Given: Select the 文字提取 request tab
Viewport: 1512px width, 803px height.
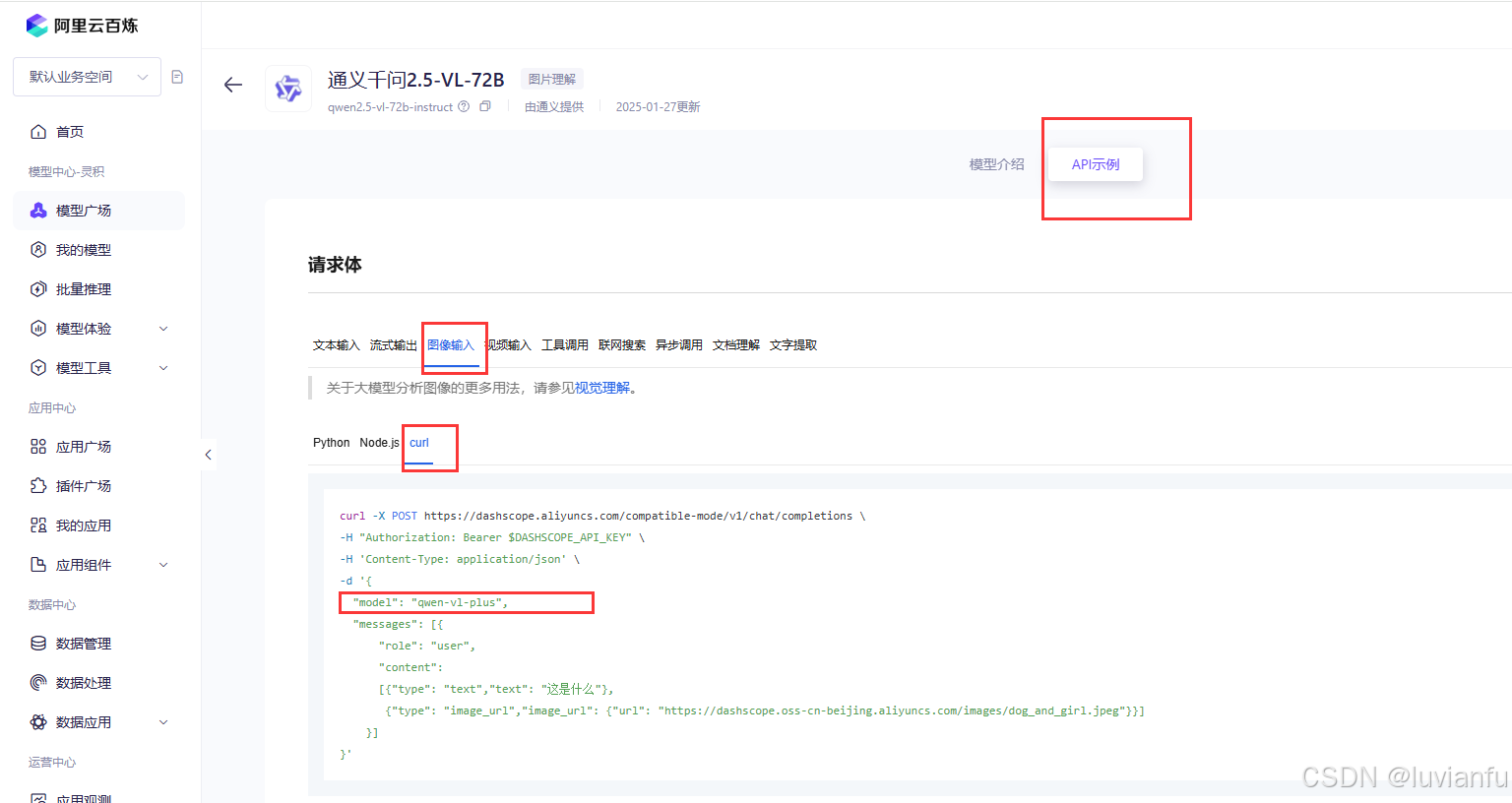Looking at the screenshot, I should coord(793,345).
